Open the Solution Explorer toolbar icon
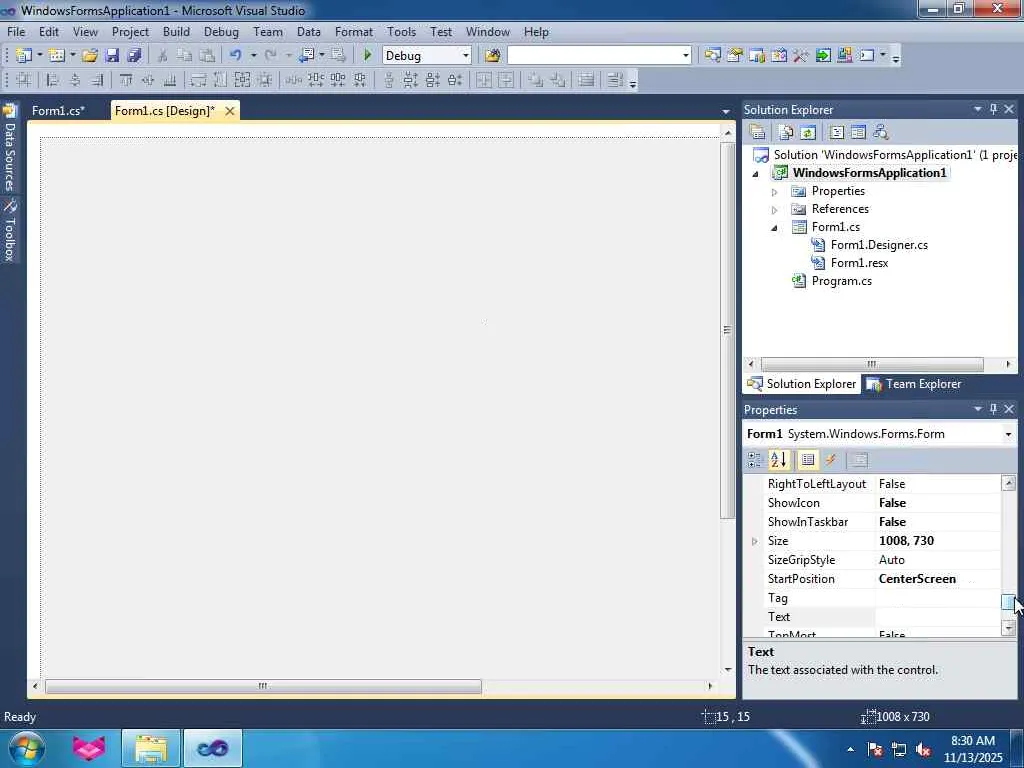 [712, 56]
